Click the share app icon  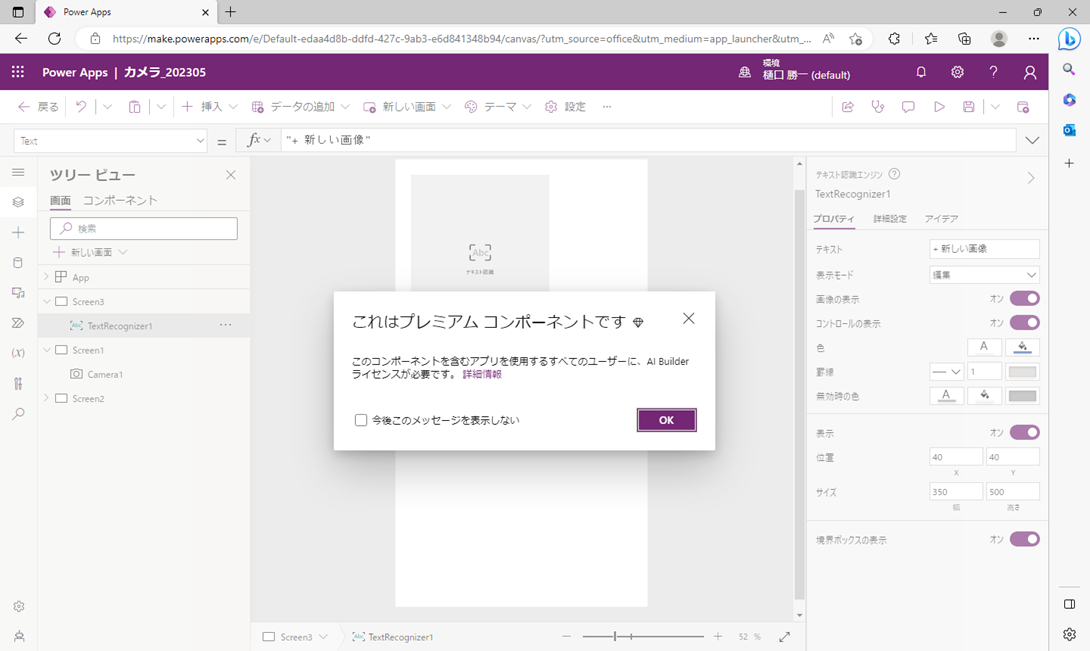(847, 106)
